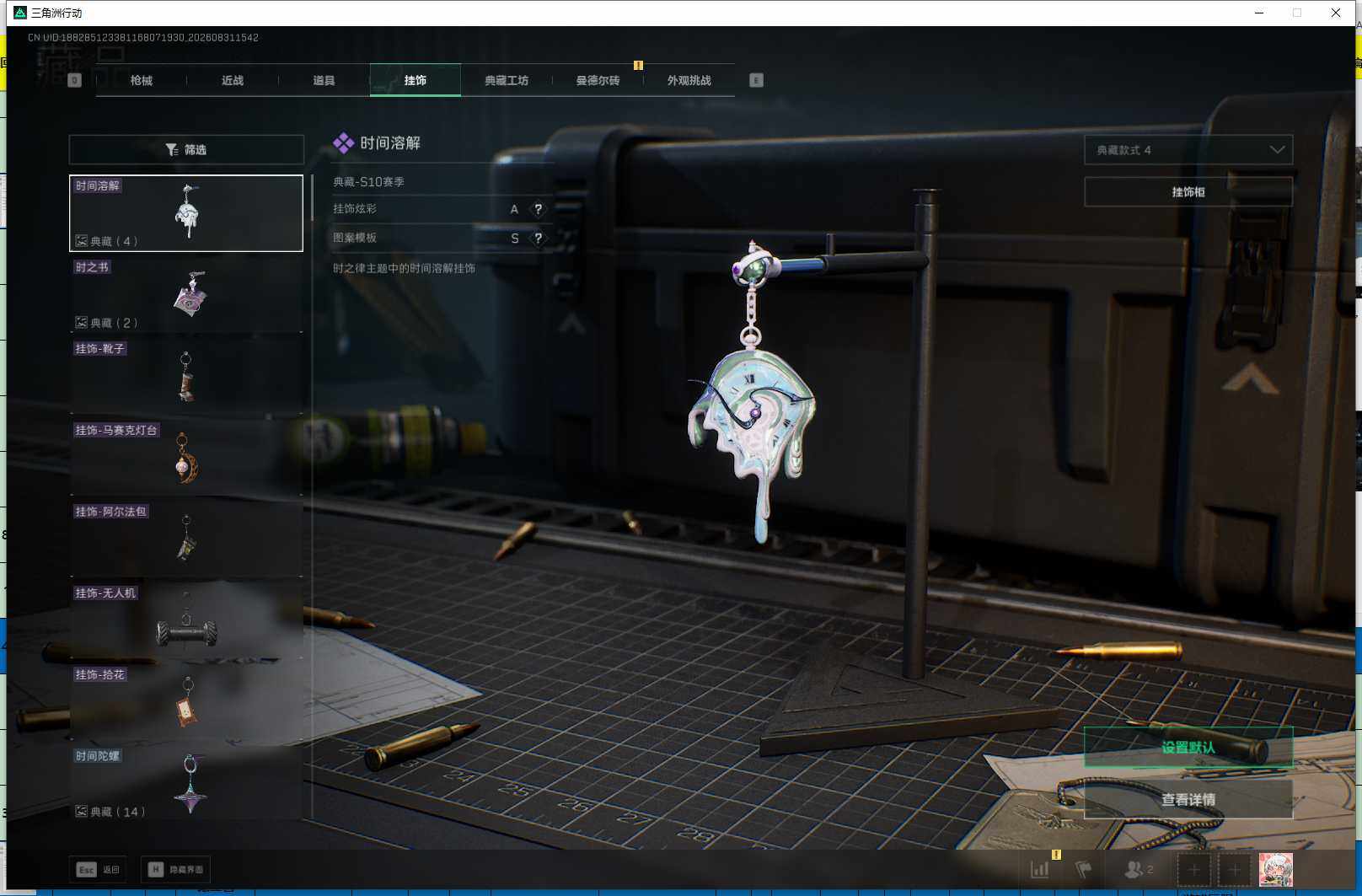The image size is (1362, 896).
Task: Close the 三角洲行动 window
Action: point(1336,13)
